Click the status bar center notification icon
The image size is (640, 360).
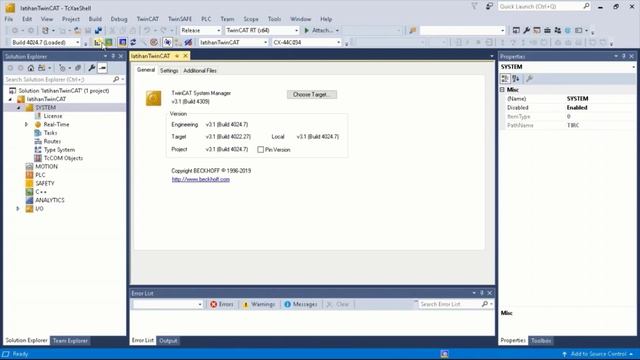pos(444,354)
